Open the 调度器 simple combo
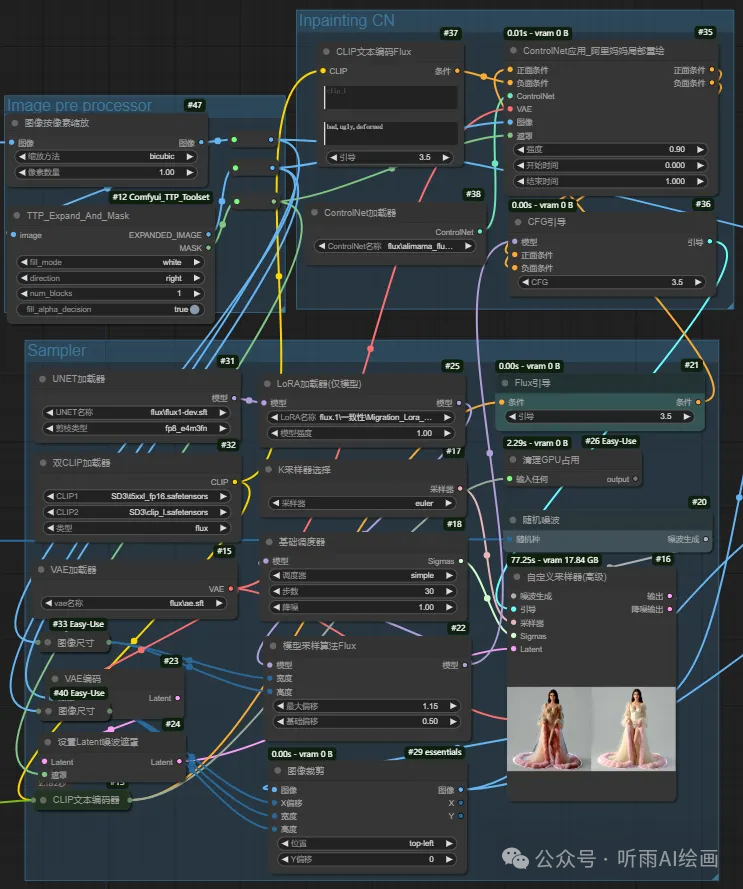This screenshot has height=889, width=743. [362, 575]
